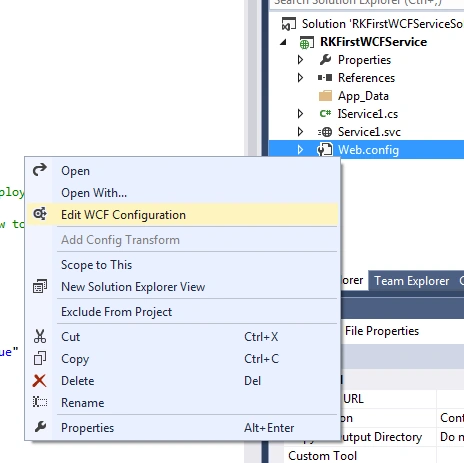Click the red Delete X icon
Image resolution: width=464 pixels, height=463 pixels.
click(x=40, y=380)
